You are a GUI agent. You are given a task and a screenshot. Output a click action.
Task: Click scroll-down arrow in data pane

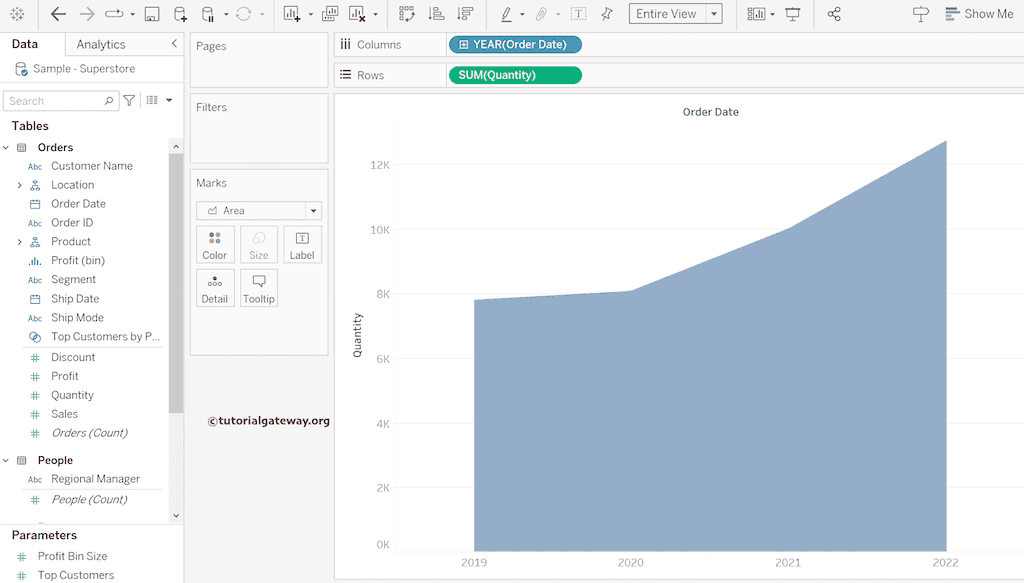(176, 516)
